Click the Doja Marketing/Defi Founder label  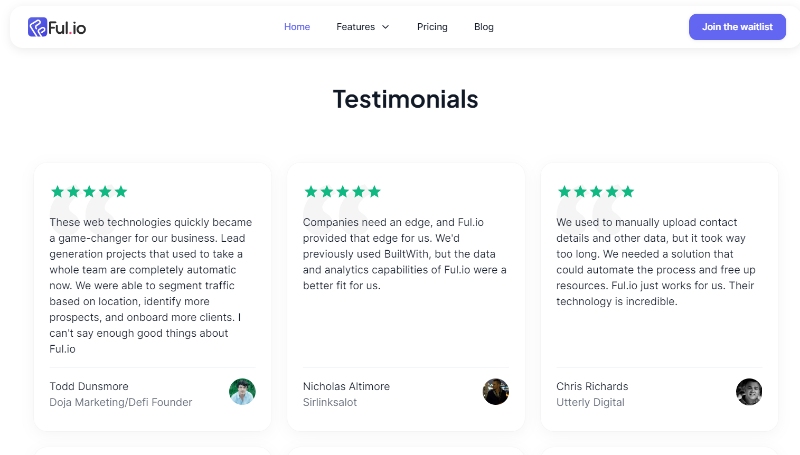pyautogui.click(x=121, y=402)
